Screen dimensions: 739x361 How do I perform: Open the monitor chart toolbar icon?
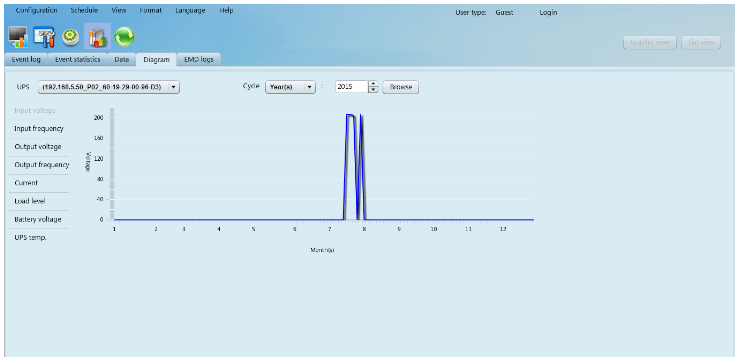click(x=18, y=37)
